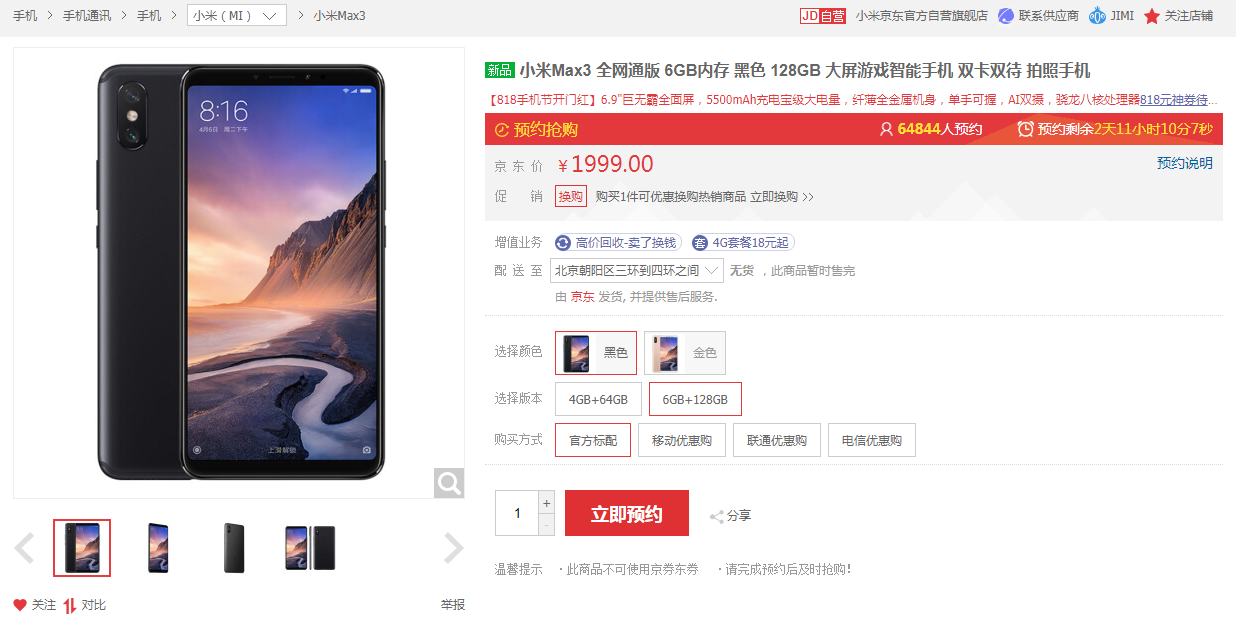Click the 分享 share icon
The width and height of the screenshot is (1236, 631).
coord(716,516)
